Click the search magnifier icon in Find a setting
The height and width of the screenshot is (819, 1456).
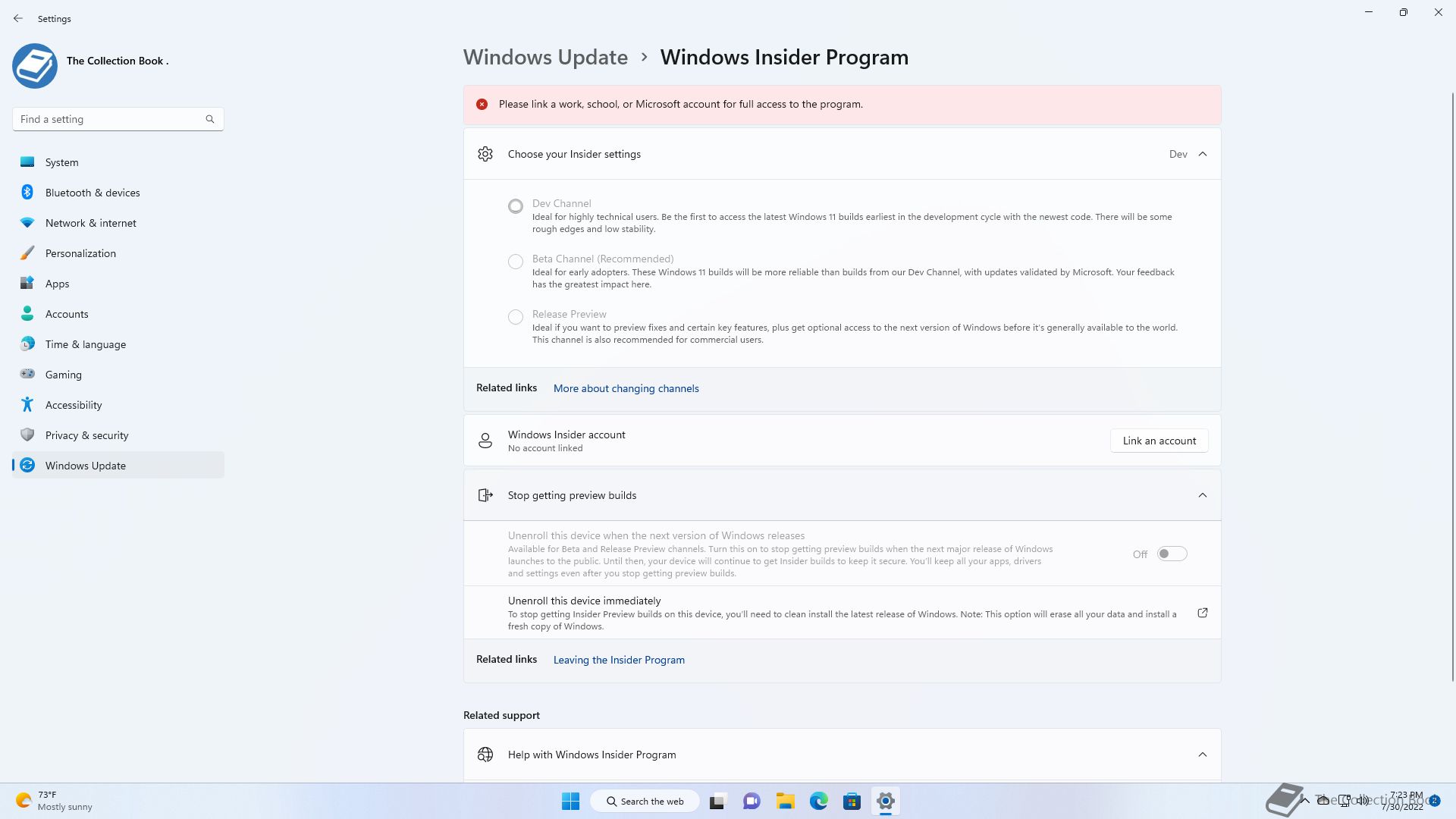coord(210,119)
